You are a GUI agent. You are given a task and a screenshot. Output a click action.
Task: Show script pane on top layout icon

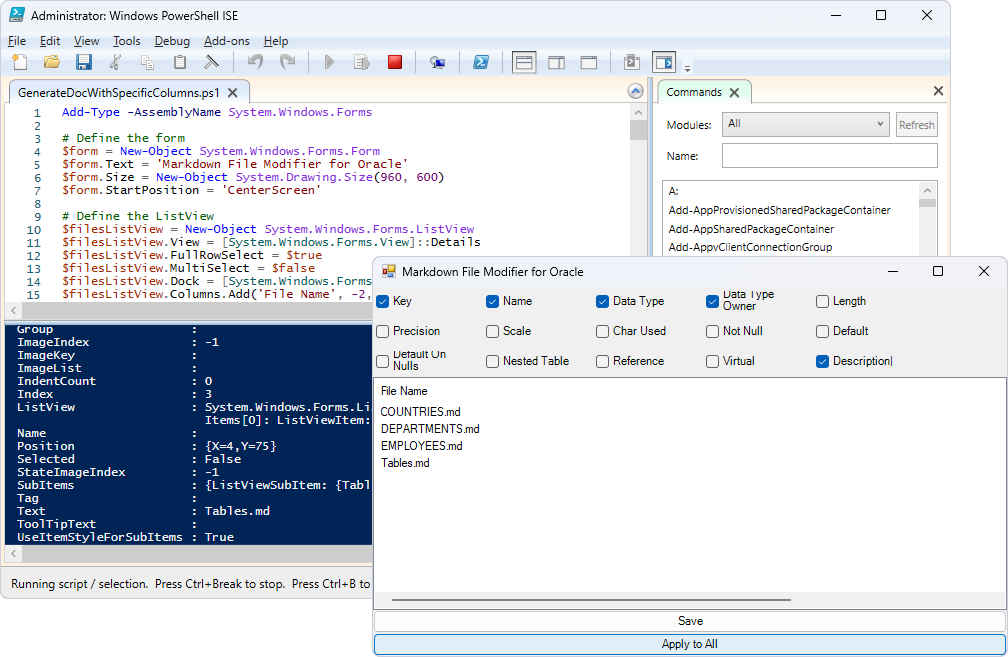(525, 62)
